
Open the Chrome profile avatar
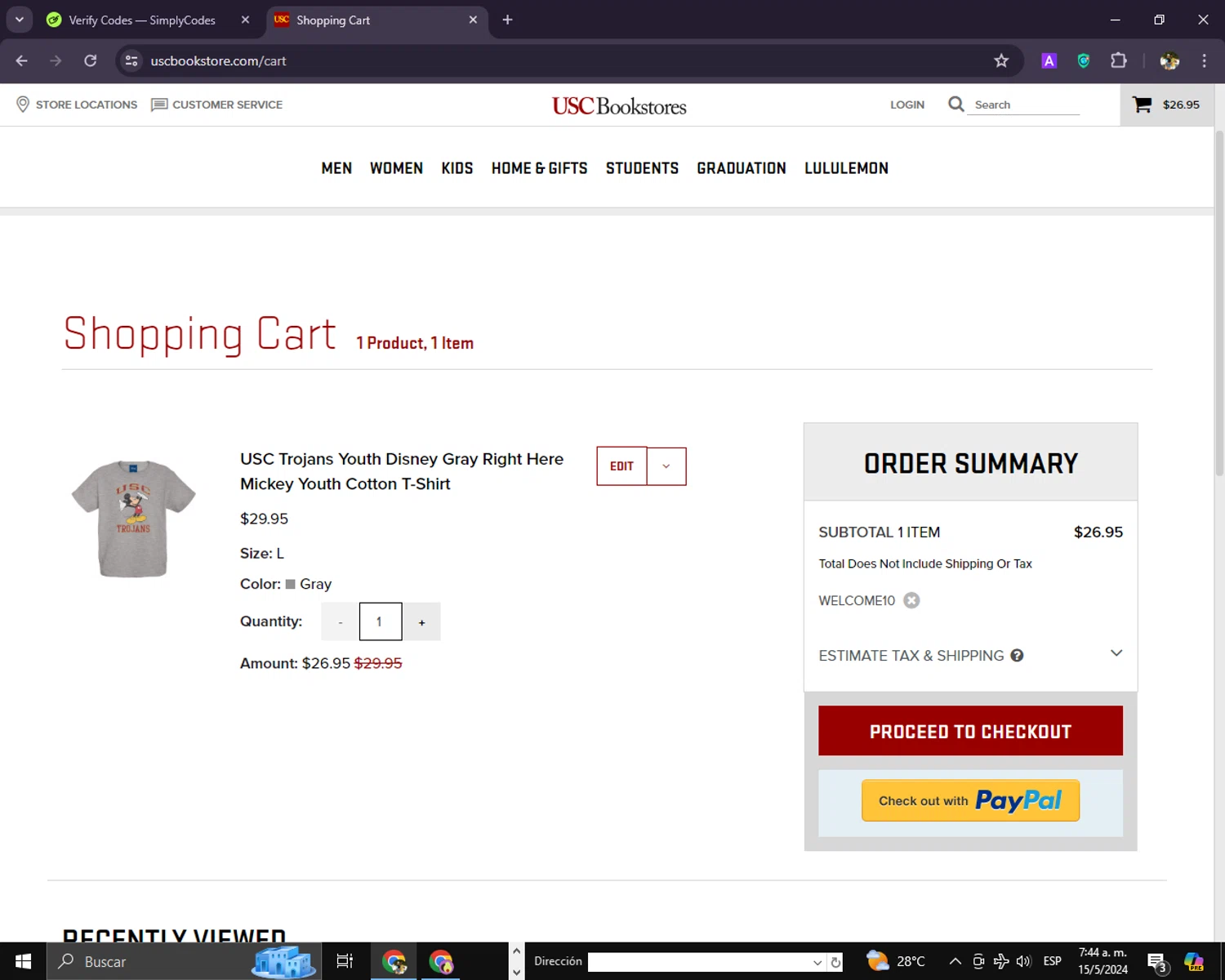(1169, 60)
